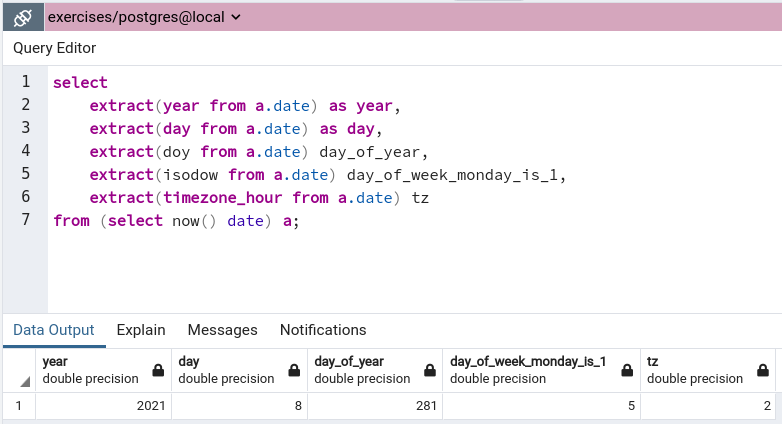Click lock icon in day_of_week_monday_is_1 header
The width and height of the screenshot is (782, 424).
pos(628,370)
